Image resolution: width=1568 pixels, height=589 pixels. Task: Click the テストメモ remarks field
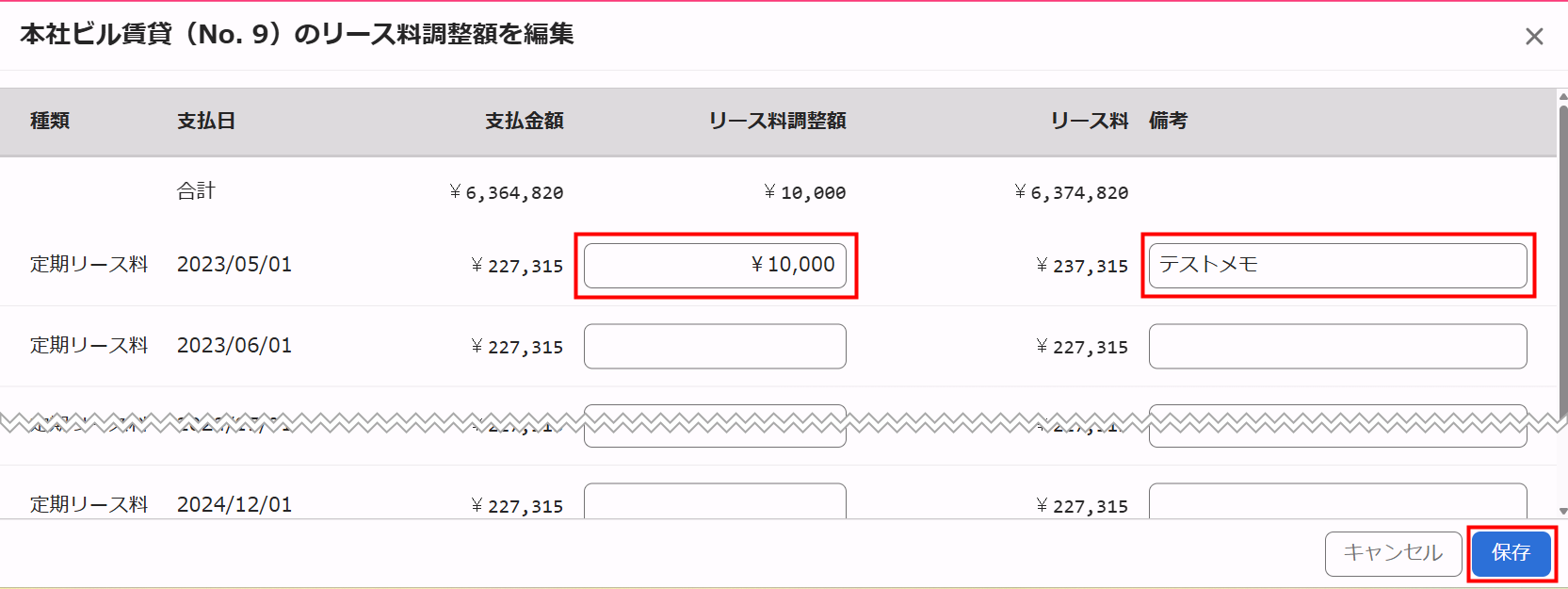(1337, 266)
